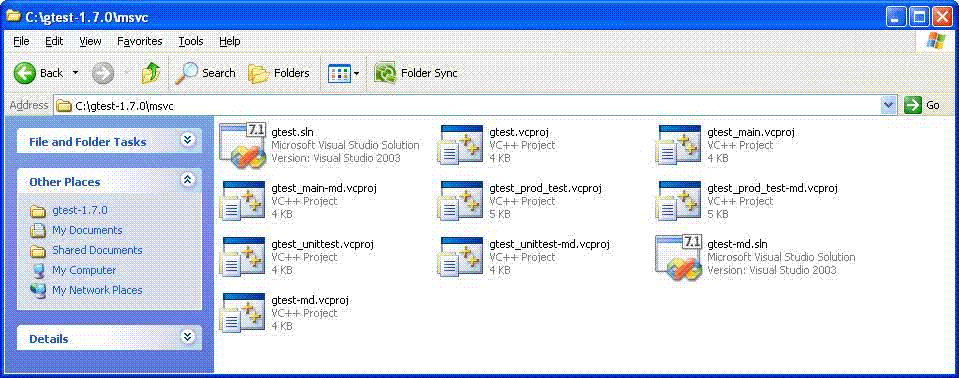Open the Edit menu

[x=54, y=41]
